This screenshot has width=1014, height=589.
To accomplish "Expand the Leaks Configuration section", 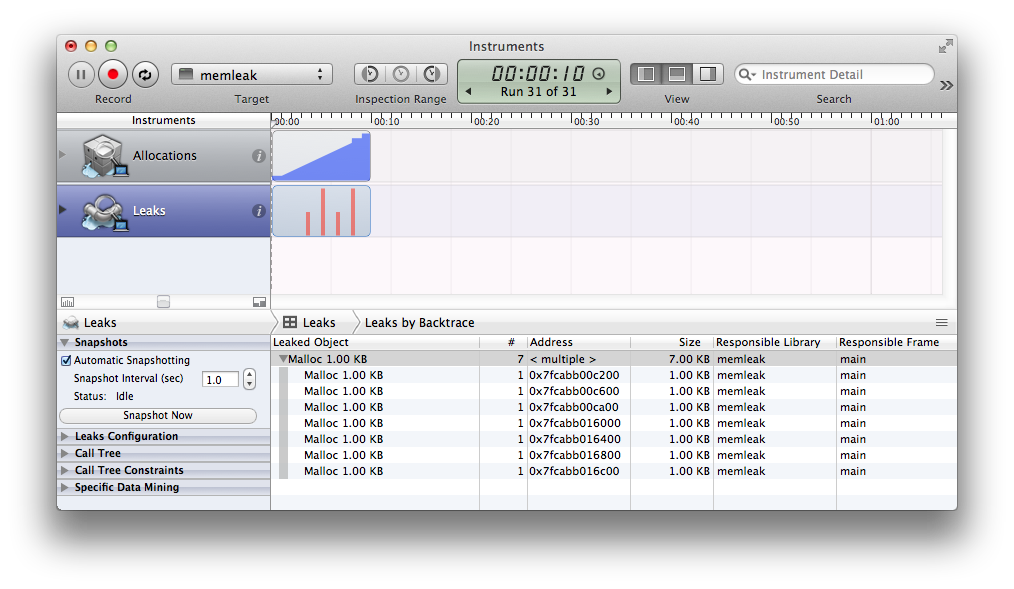I will (x=65, y=436).
